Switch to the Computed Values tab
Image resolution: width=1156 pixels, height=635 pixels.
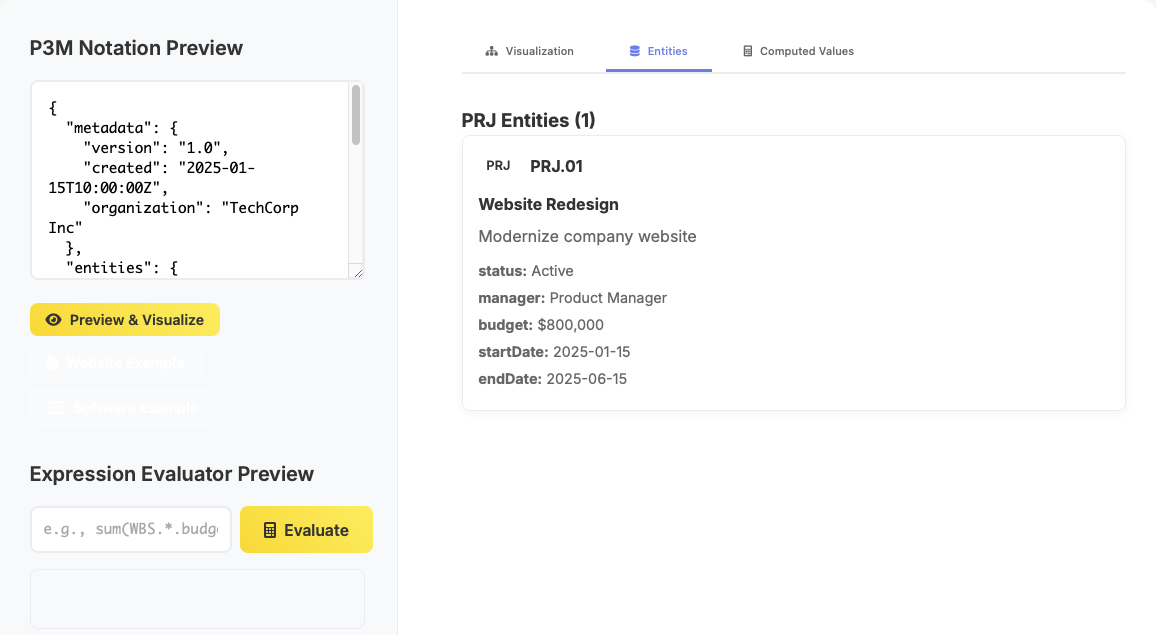click(797, 50)
